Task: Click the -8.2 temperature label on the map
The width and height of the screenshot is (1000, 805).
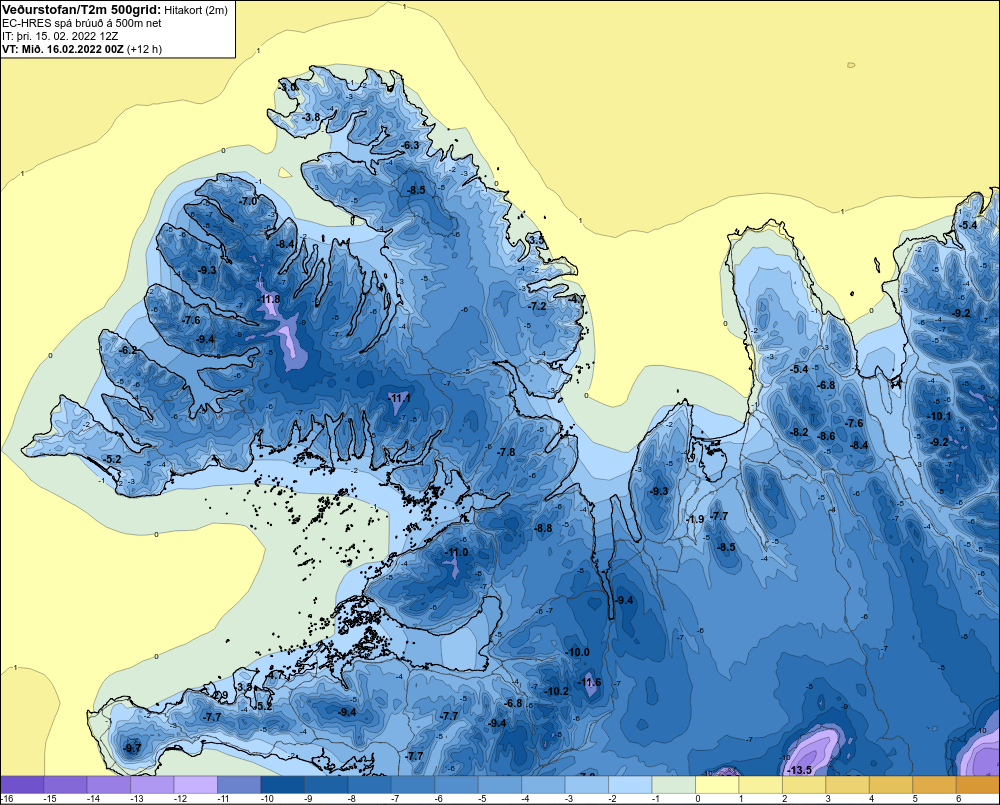Action: (799, 432)
